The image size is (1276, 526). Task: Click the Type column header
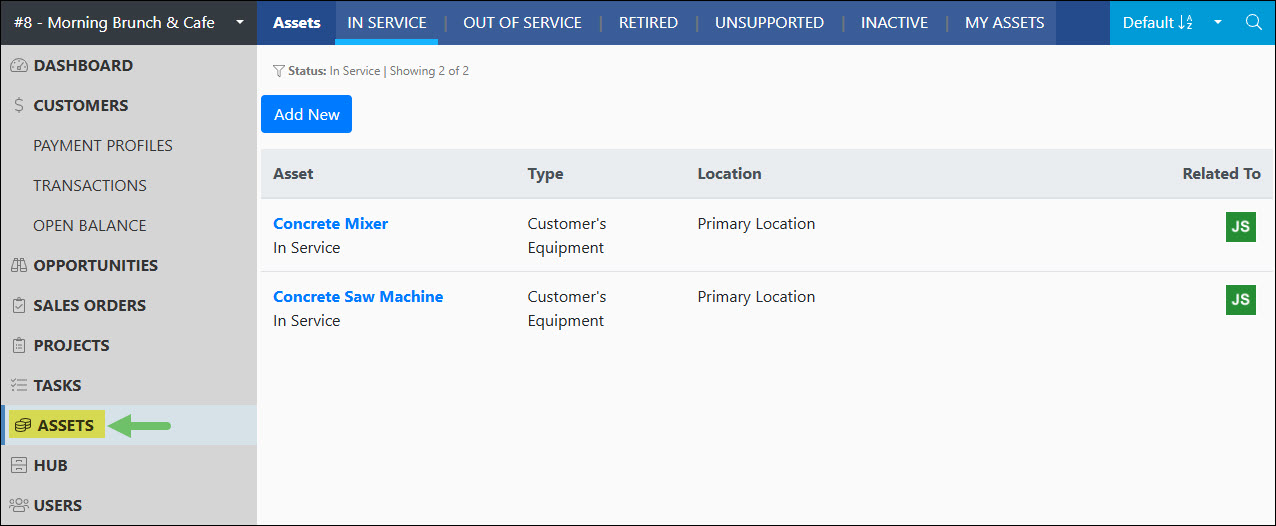(x=545, y=174)
